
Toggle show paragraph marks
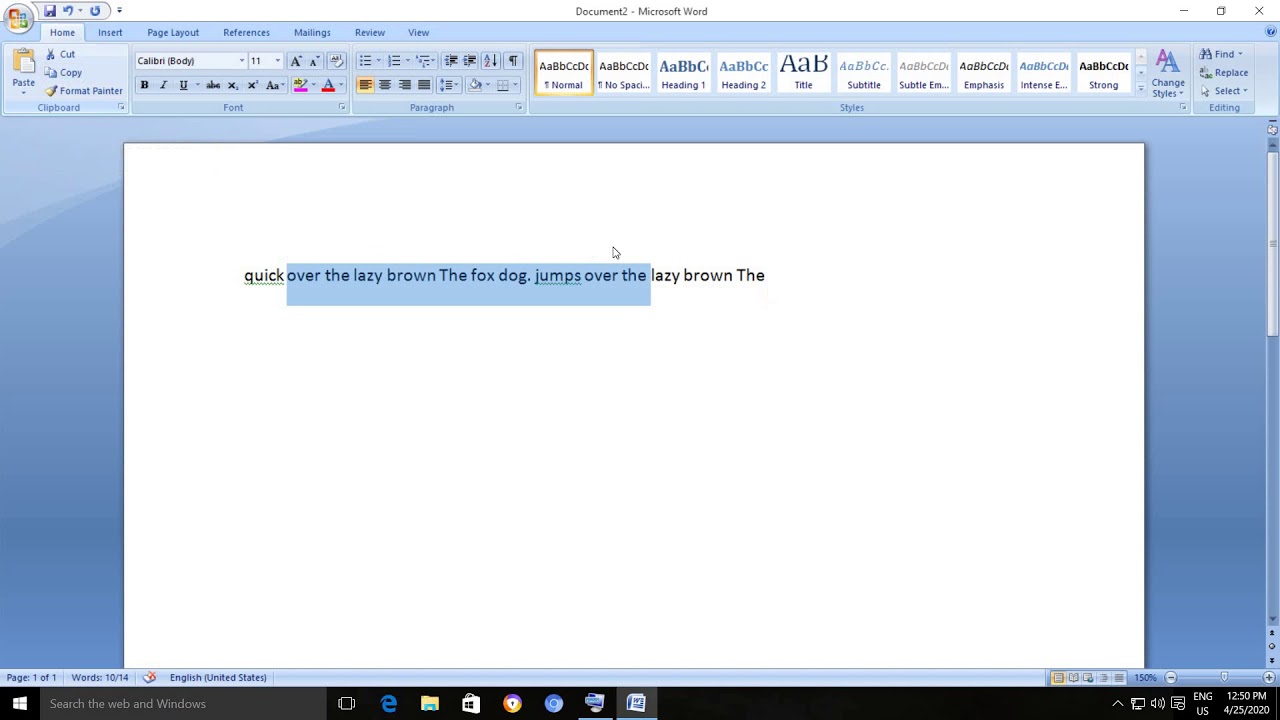point(513,61)
